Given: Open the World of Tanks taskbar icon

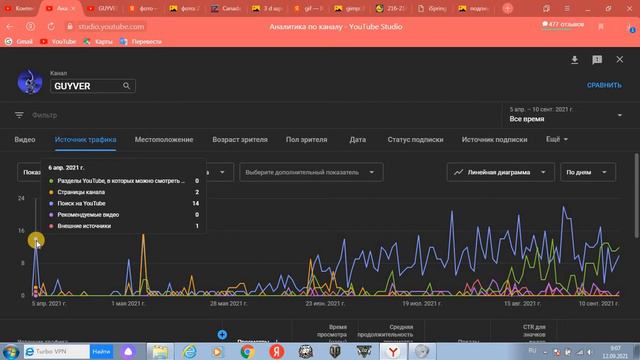Looking at the screenshot, I should pos(335,351).
